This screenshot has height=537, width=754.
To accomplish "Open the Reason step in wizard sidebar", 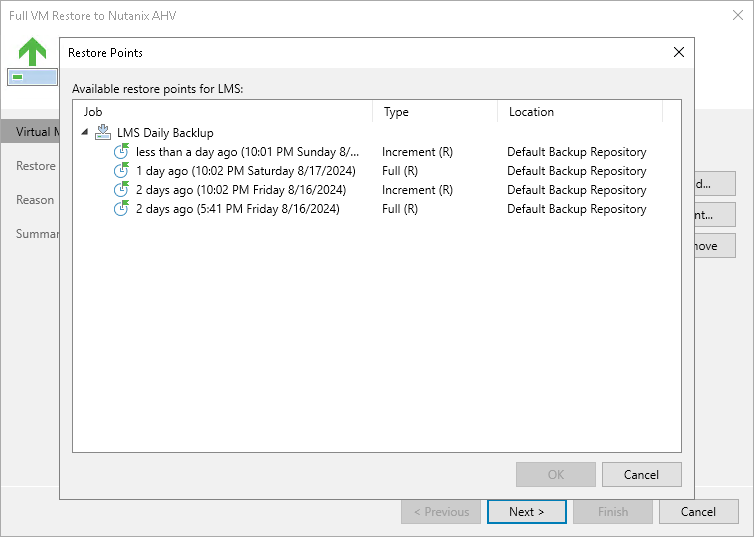I will (36, 200).
